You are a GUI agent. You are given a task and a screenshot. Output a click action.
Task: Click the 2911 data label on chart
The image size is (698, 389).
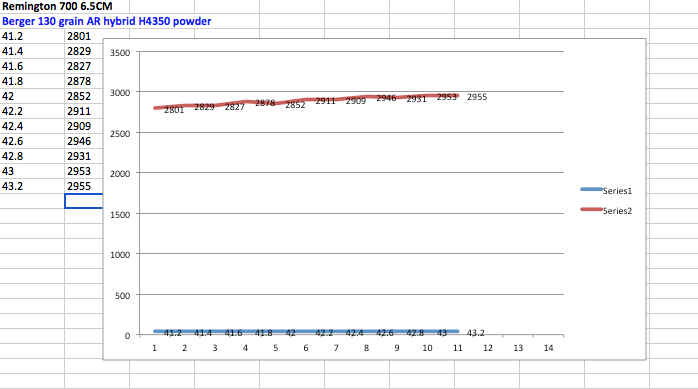pyautogui.click(x=325, y=101)
